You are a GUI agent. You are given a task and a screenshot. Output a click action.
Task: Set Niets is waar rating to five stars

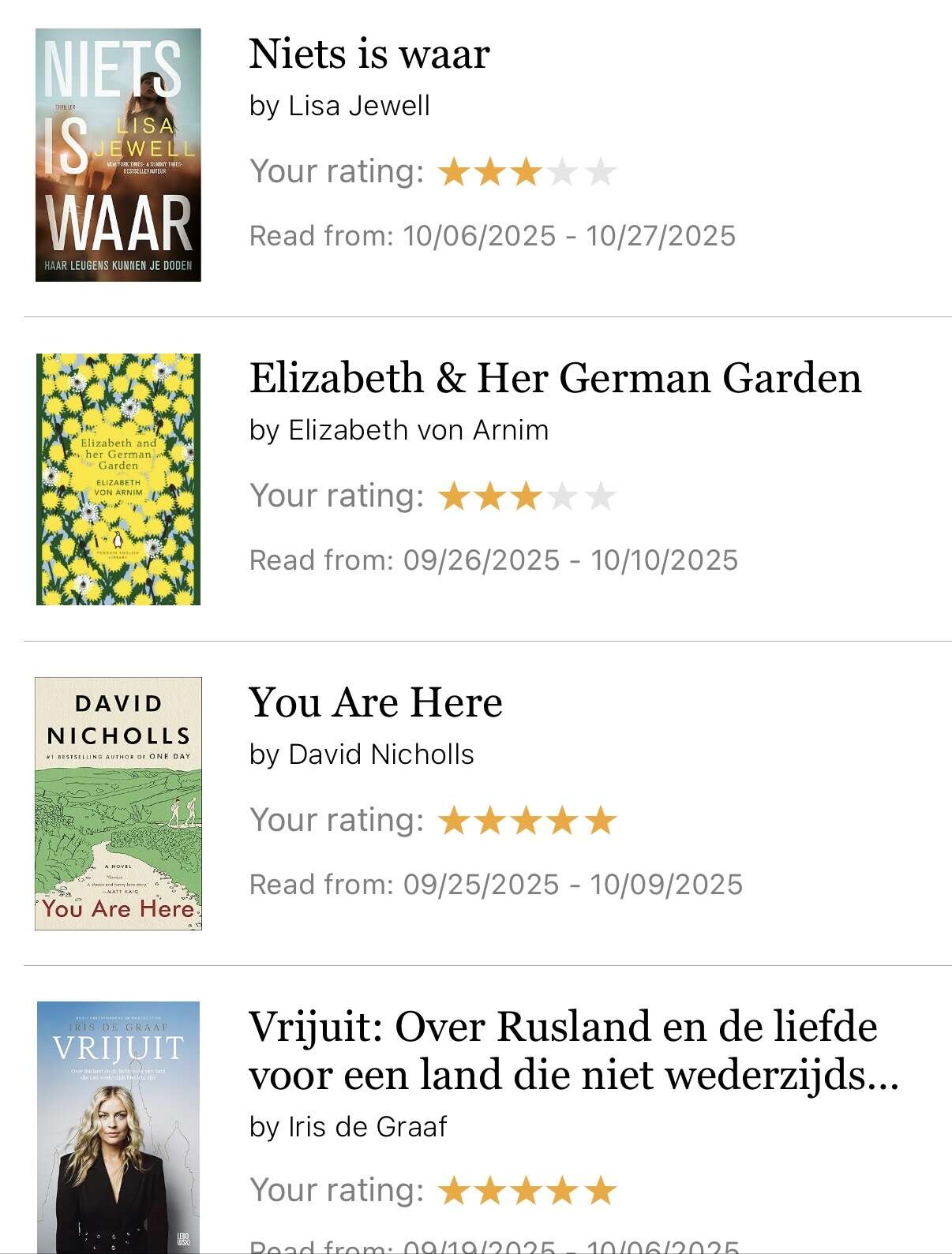[601, 172]
